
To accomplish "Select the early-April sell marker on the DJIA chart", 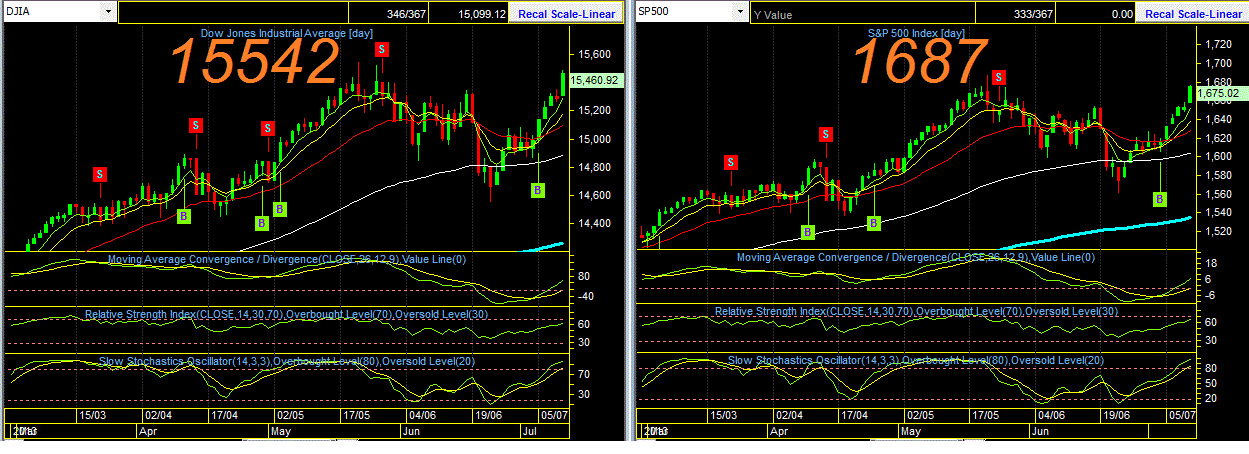I will pyautogui.click(x=196, y=125).
